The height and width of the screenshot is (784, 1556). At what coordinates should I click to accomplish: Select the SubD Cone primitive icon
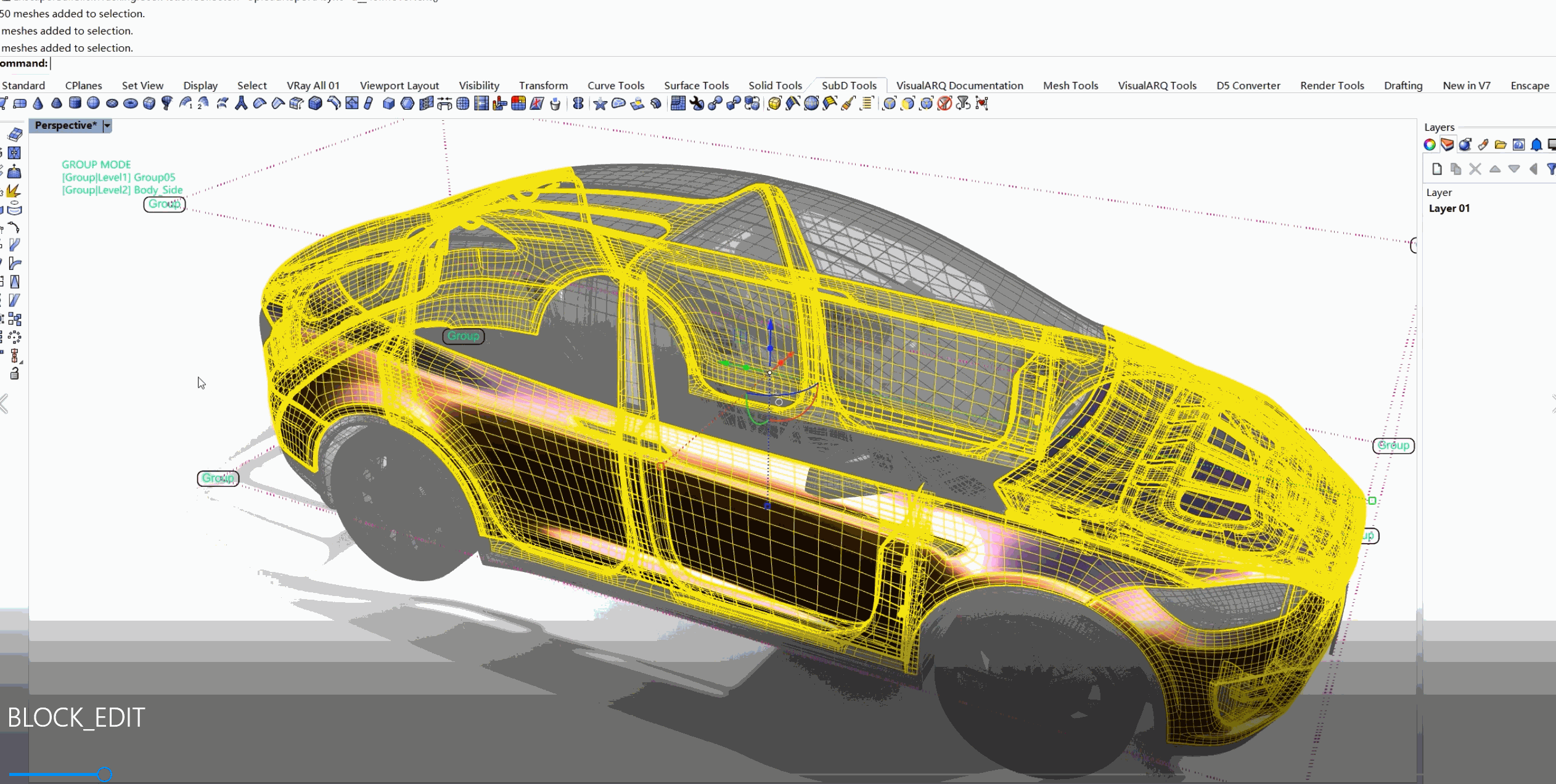(x=38, y=104)
